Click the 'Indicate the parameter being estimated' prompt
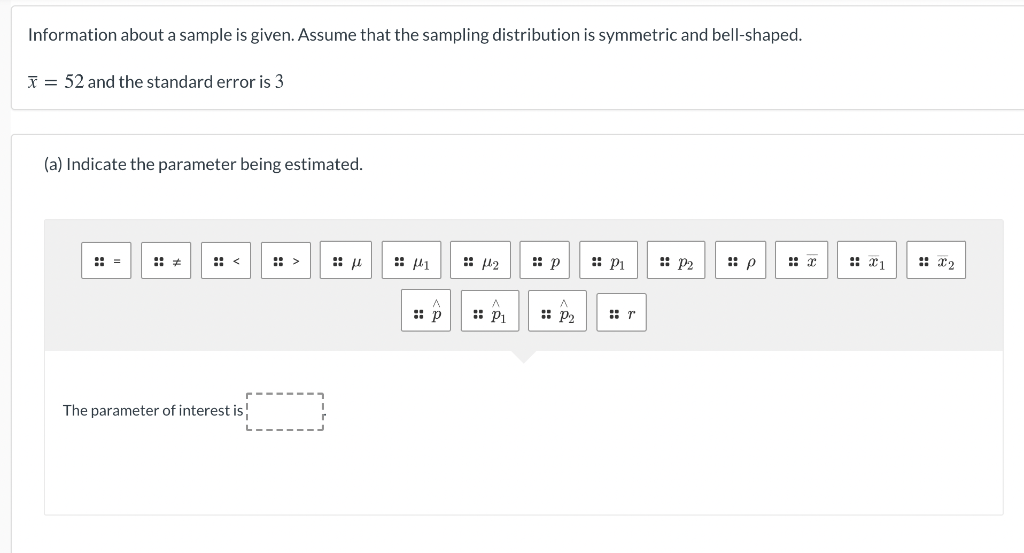1024x553 pixels. pyautogui.click(x=204, y=164)
